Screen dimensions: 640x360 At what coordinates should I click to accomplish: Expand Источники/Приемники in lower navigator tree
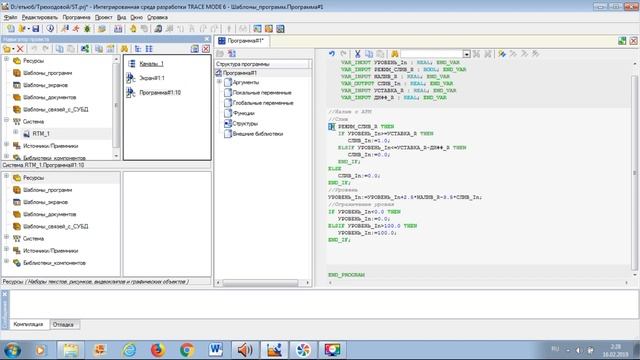coord(7,249)
